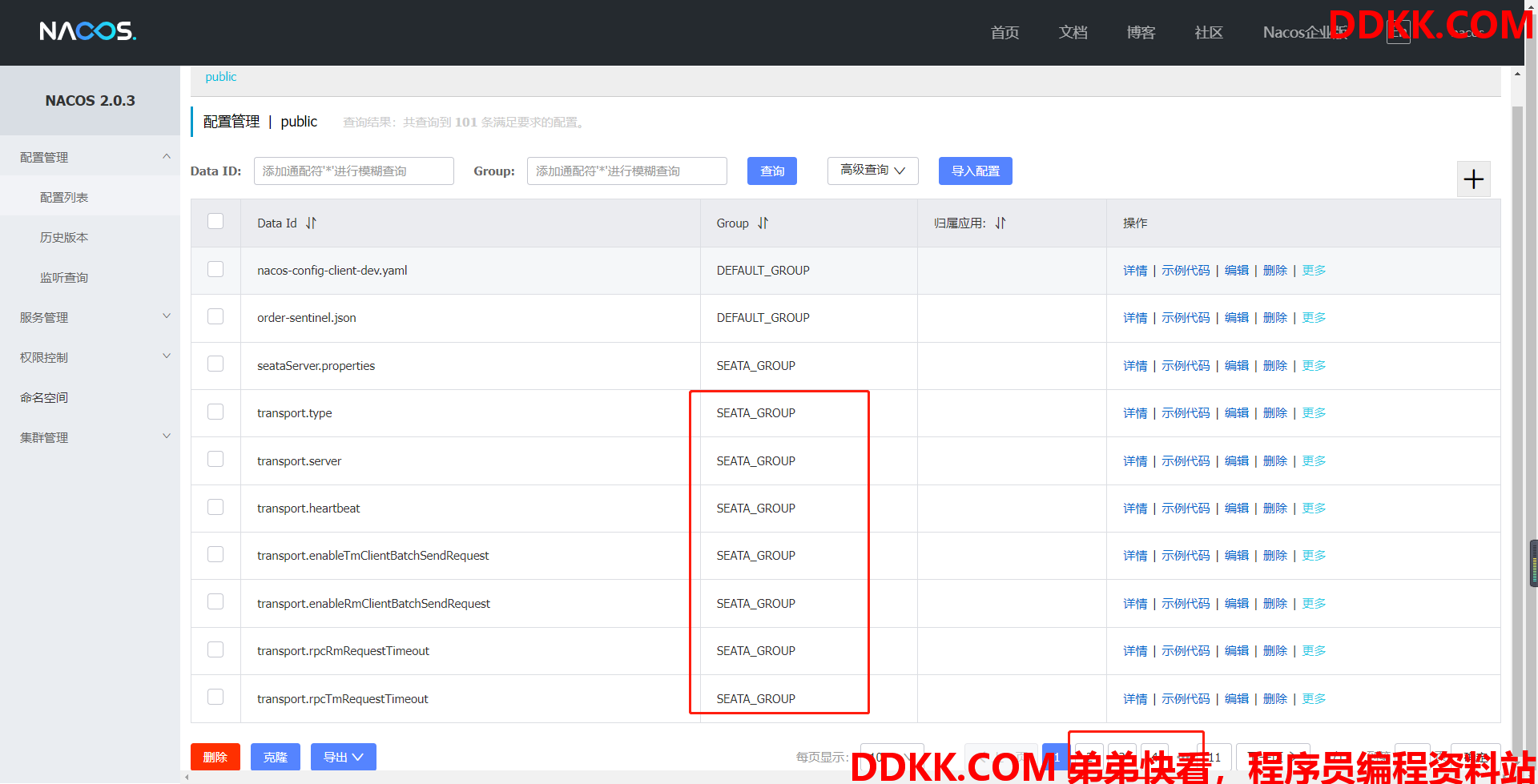The width and height of the screenshot is (1538, 784).
Task: Click the scroll-up arrow at top right
Action: click(1516, 74)
